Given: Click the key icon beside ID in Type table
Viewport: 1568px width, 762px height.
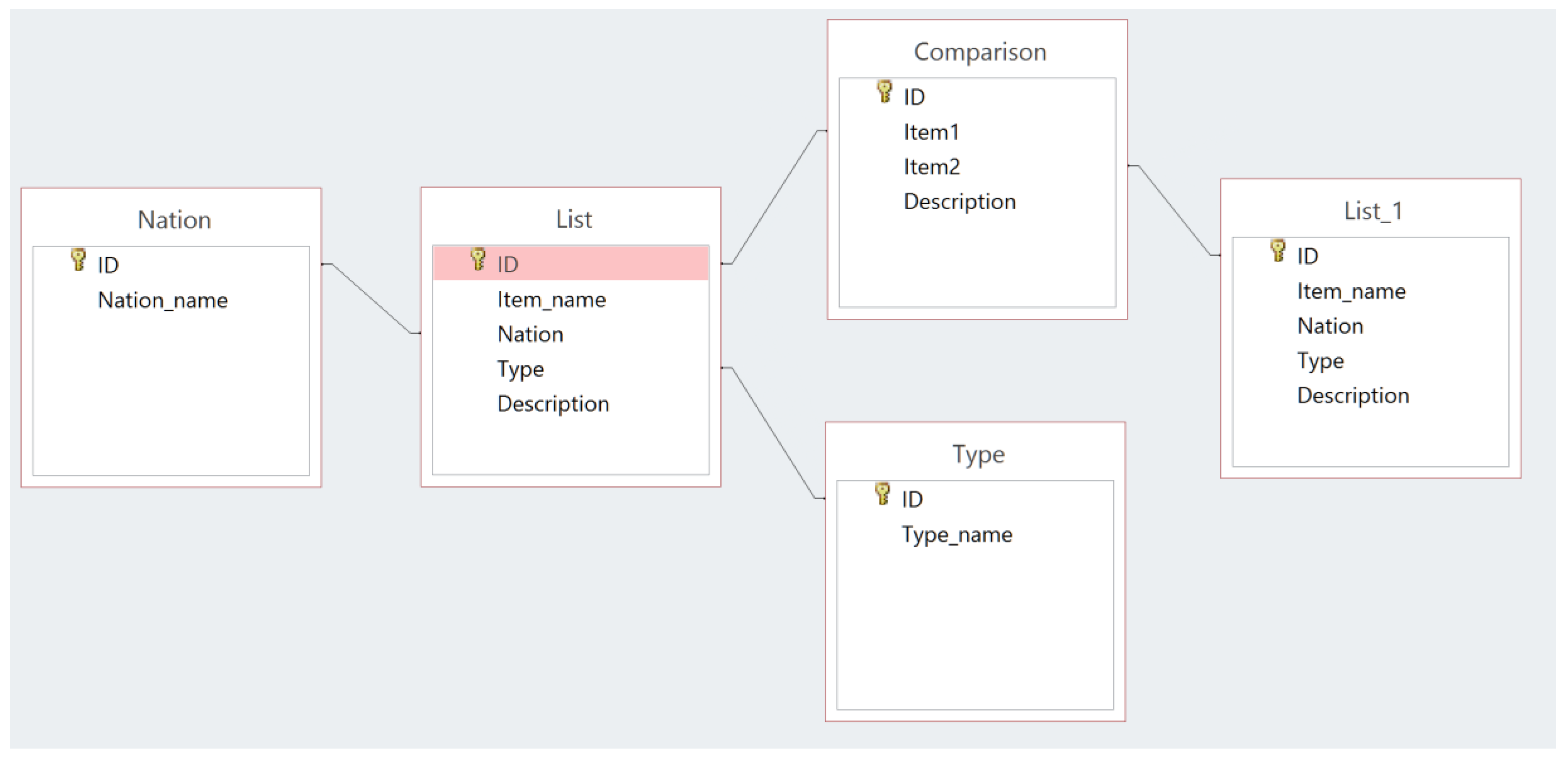Looking at the screenshot, I should coord(882,494).
